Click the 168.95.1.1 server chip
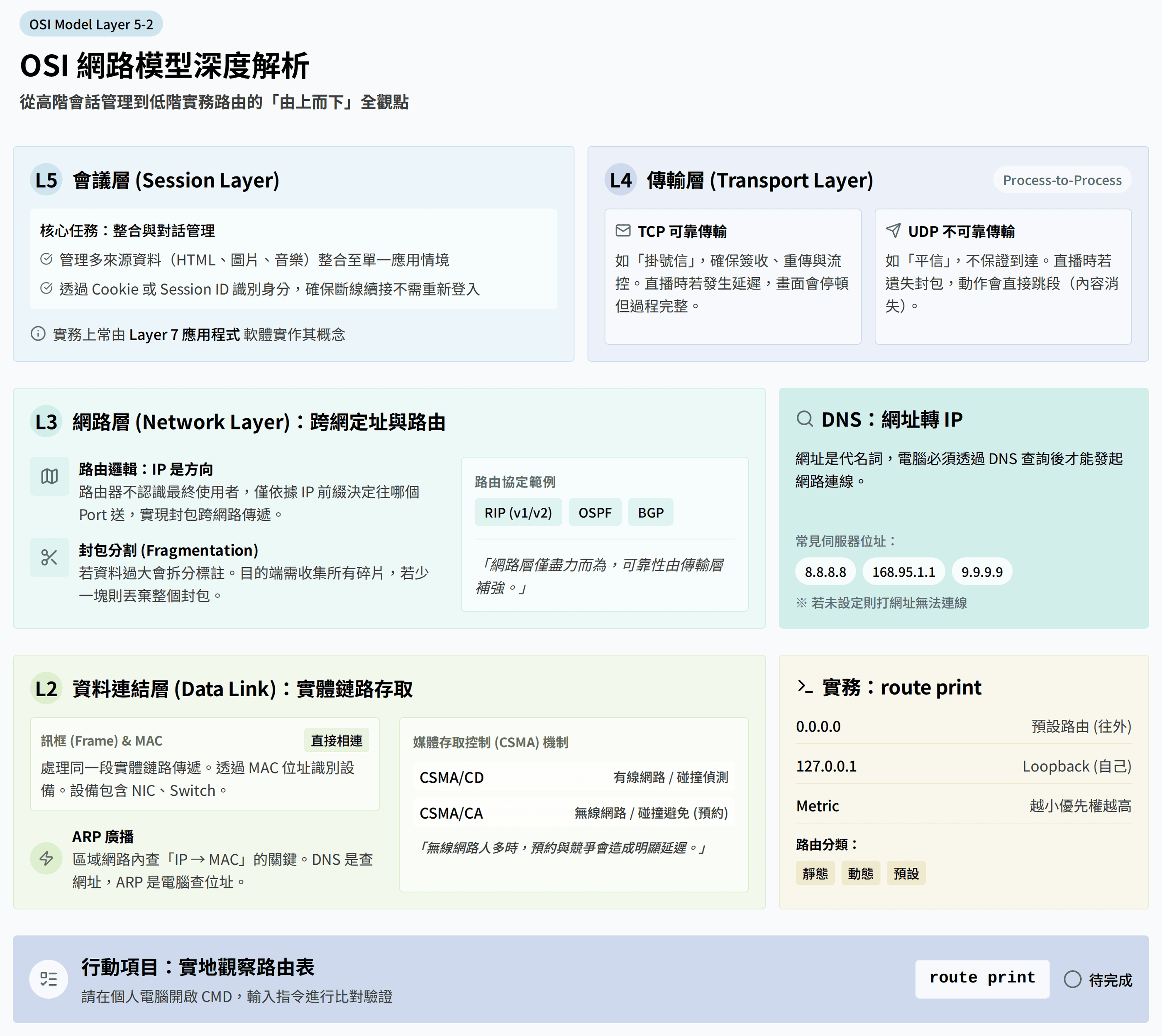 point(903,571)
